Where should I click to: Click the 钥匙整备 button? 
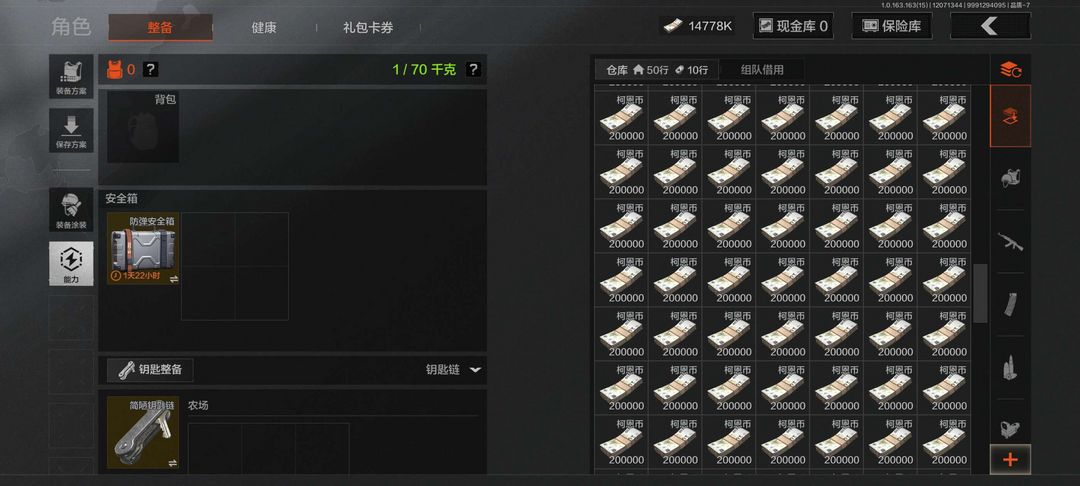(150, 370)
